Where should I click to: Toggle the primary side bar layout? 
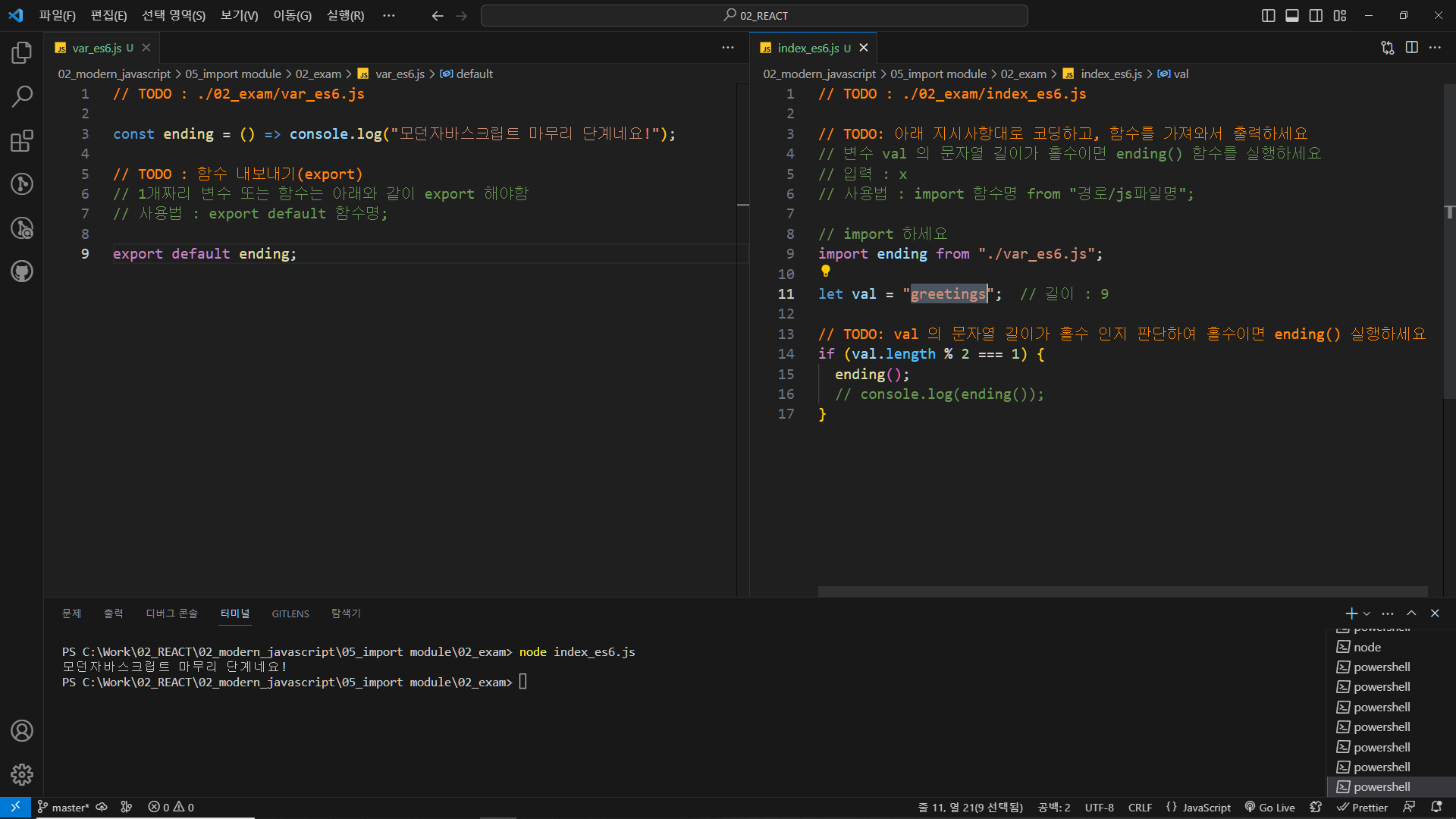(1268, 16)
